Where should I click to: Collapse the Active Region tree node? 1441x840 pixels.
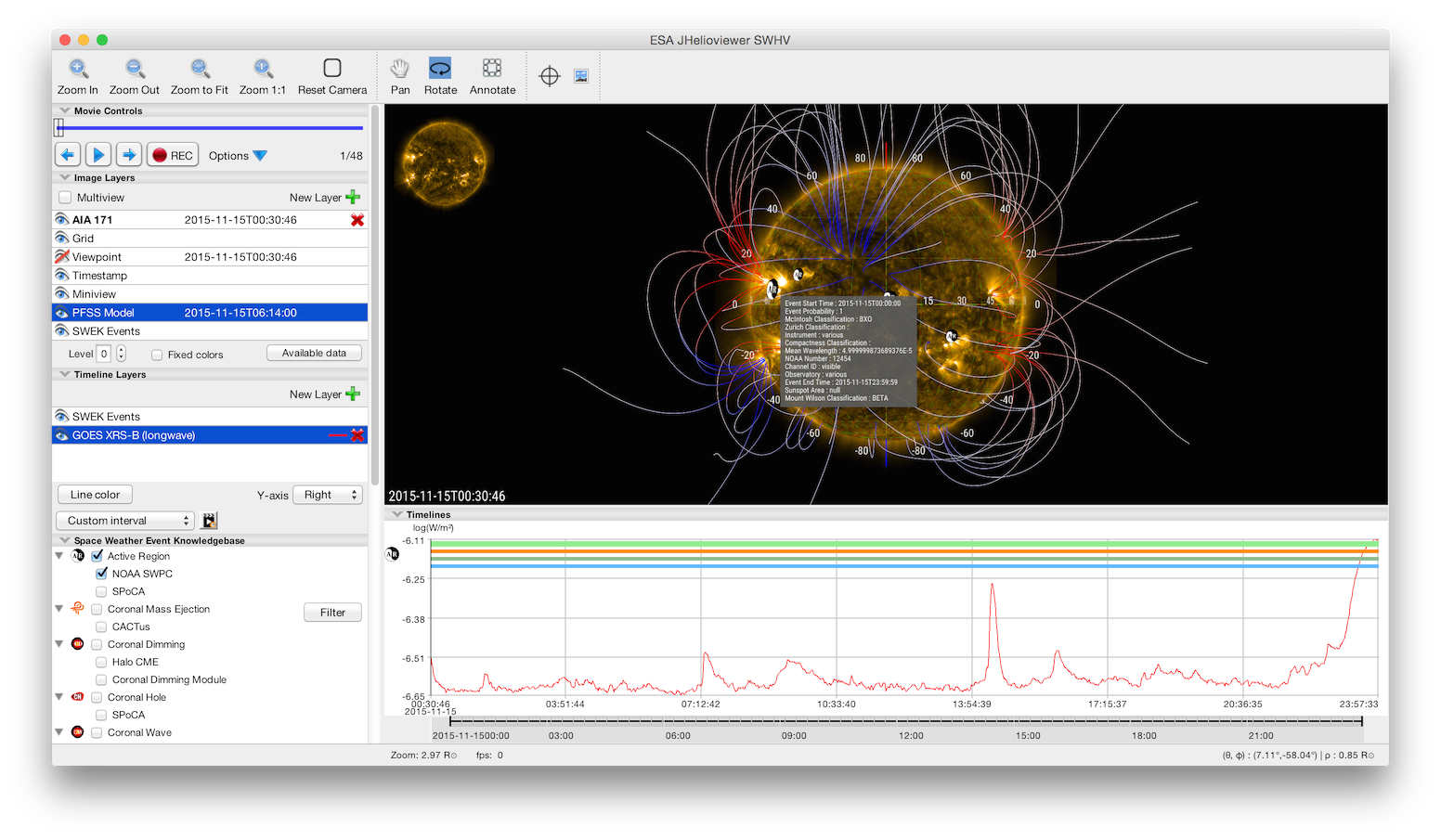[x=59, y=556]
